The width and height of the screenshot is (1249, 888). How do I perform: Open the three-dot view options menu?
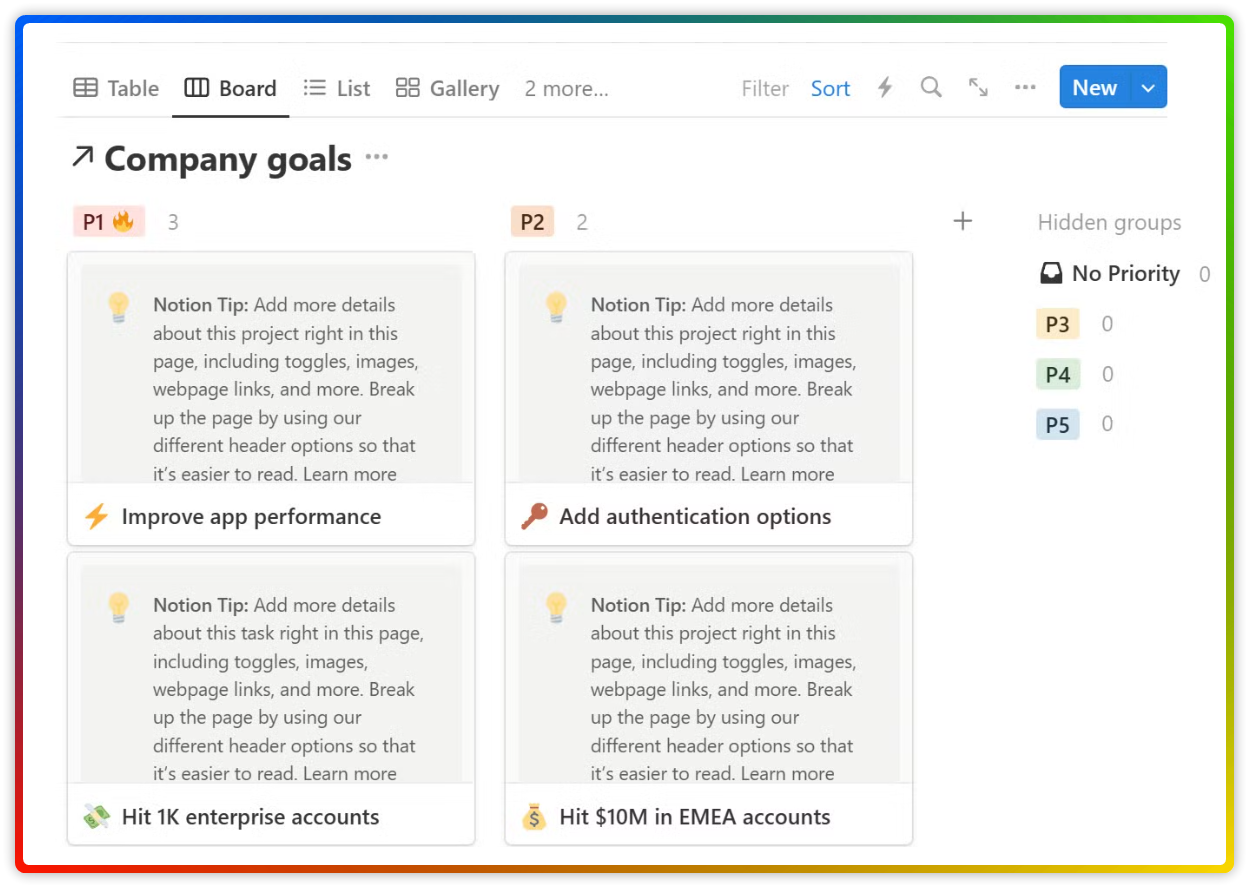(1025, 88)
